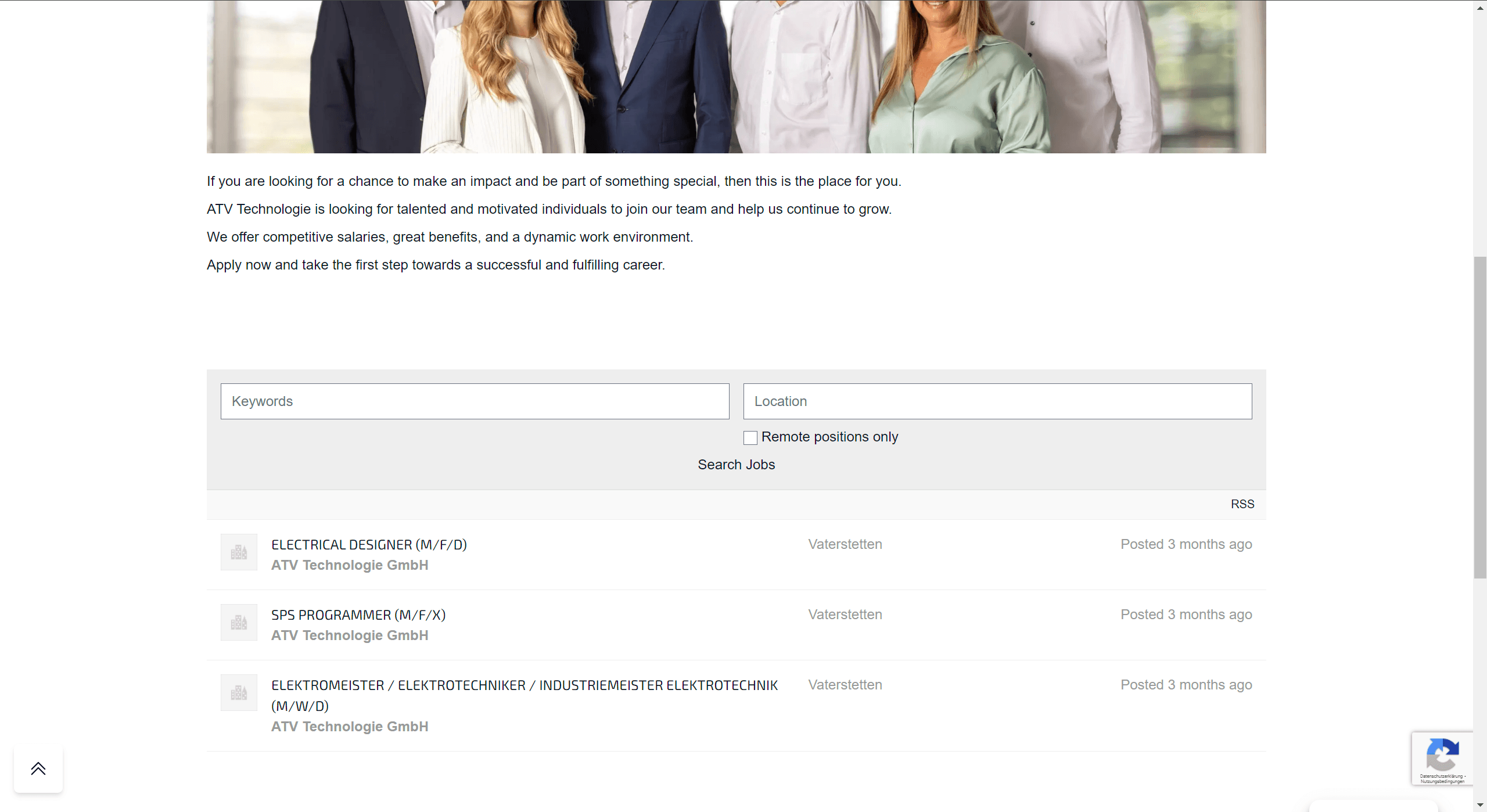Open the Electrical Designer (M/F/D) job
Screen dimensions: 1487x812
click(369, 545)
